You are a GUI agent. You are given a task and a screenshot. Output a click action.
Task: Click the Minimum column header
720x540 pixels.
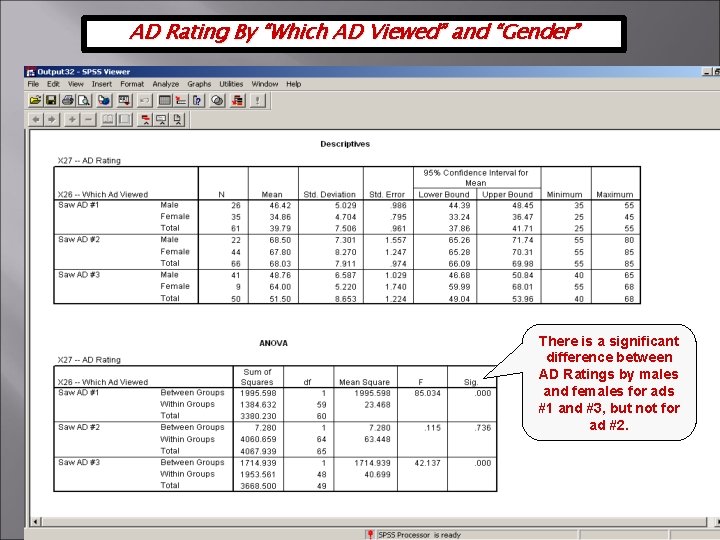point(564,194)
